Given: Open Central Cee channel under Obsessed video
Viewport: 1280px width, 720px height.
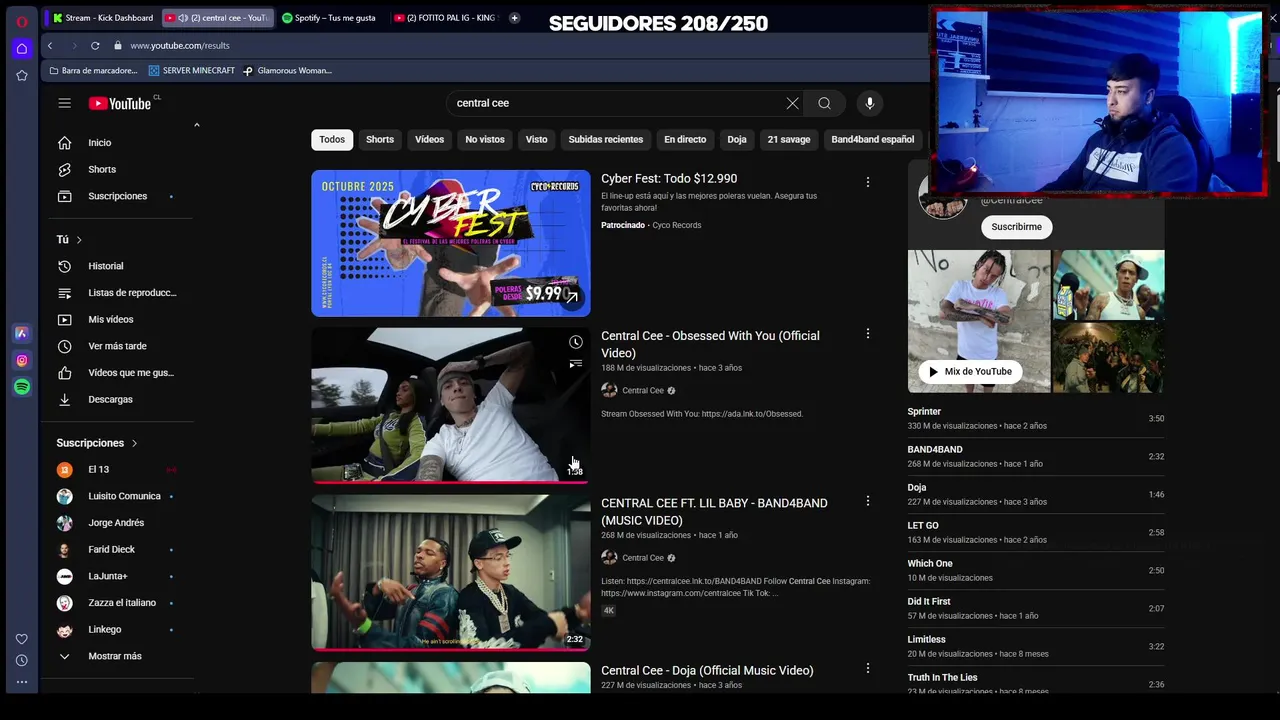Looking at the screenshot, I should click(x=642, y=391).
